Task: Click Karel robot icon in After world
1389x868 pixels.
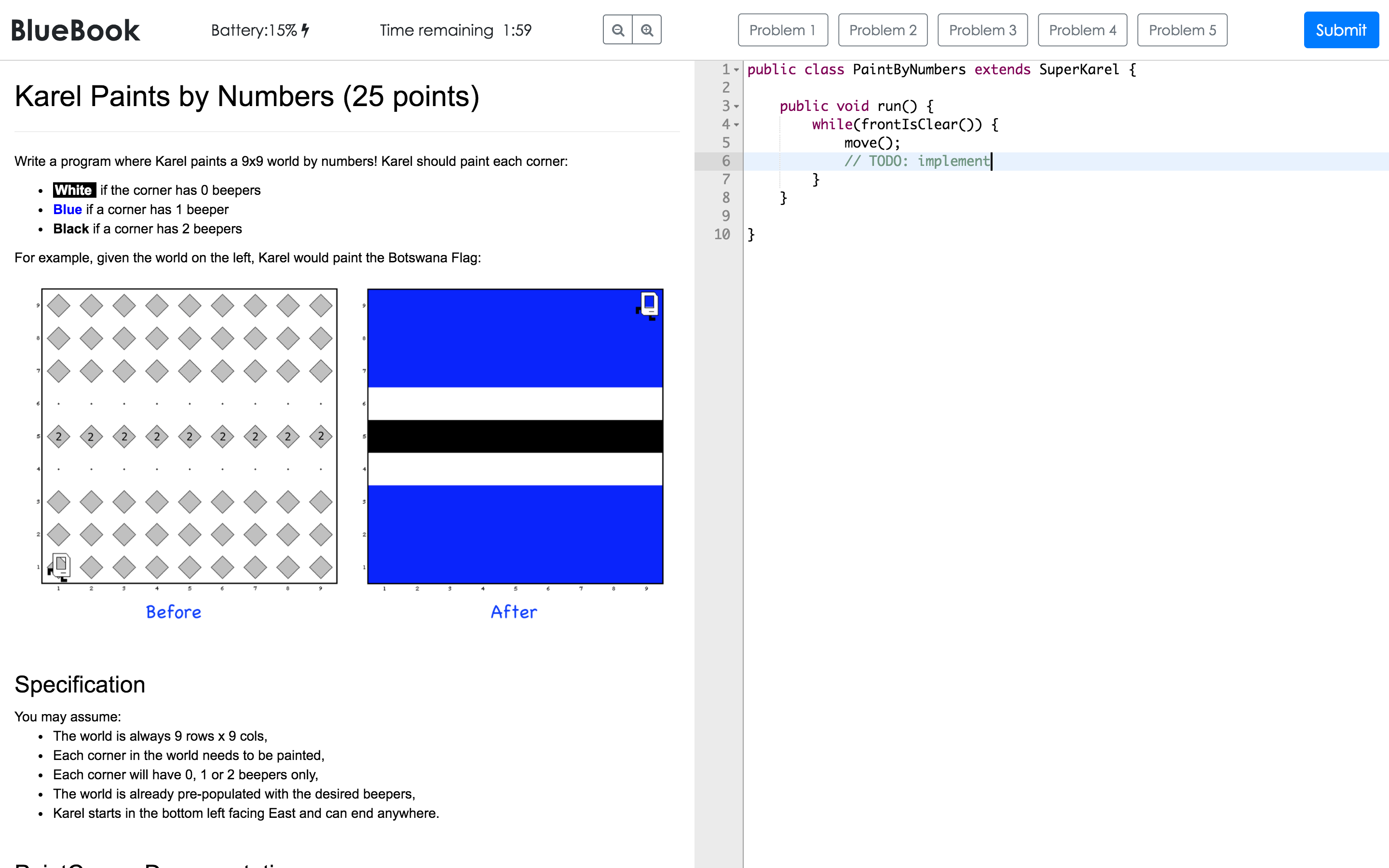Action: (648, 305)
